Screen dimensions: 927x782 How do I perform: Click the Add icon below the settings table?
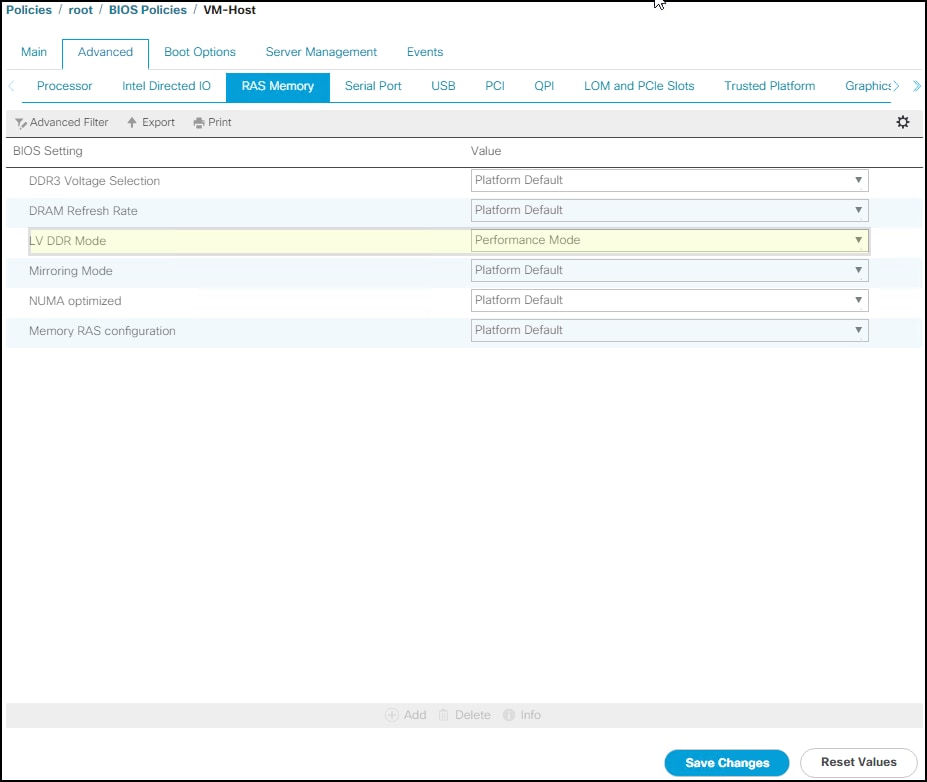coord(406,715)
